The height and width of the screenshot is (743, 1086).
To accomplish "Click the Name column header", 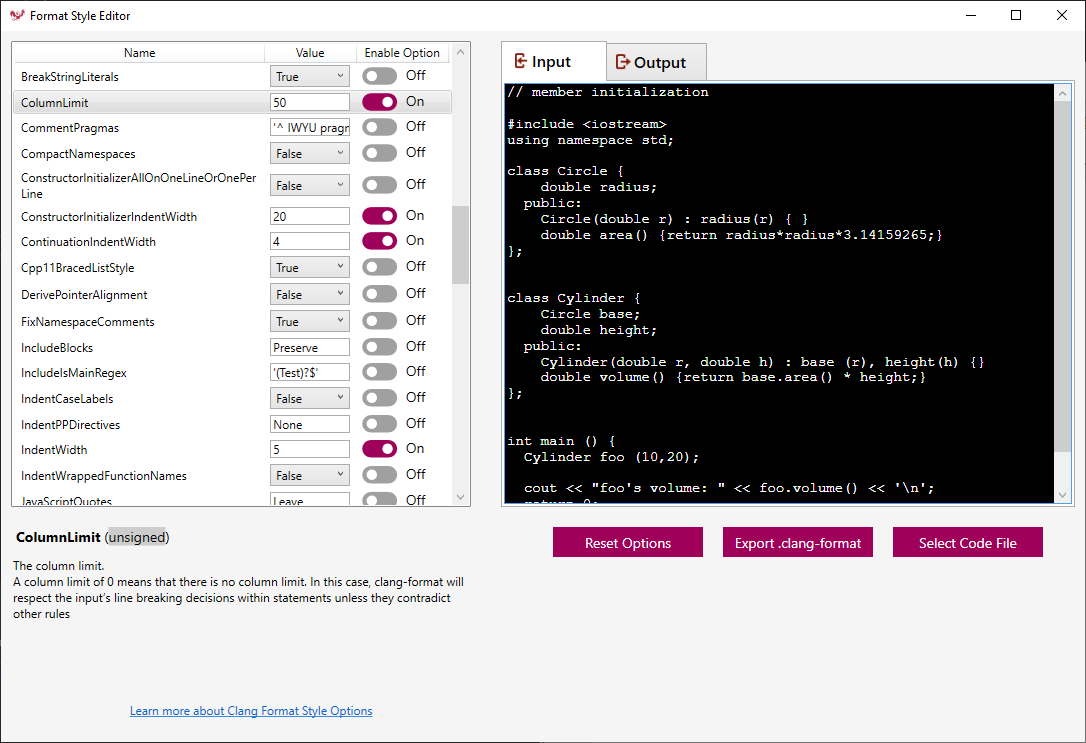I will pos(139,53).
